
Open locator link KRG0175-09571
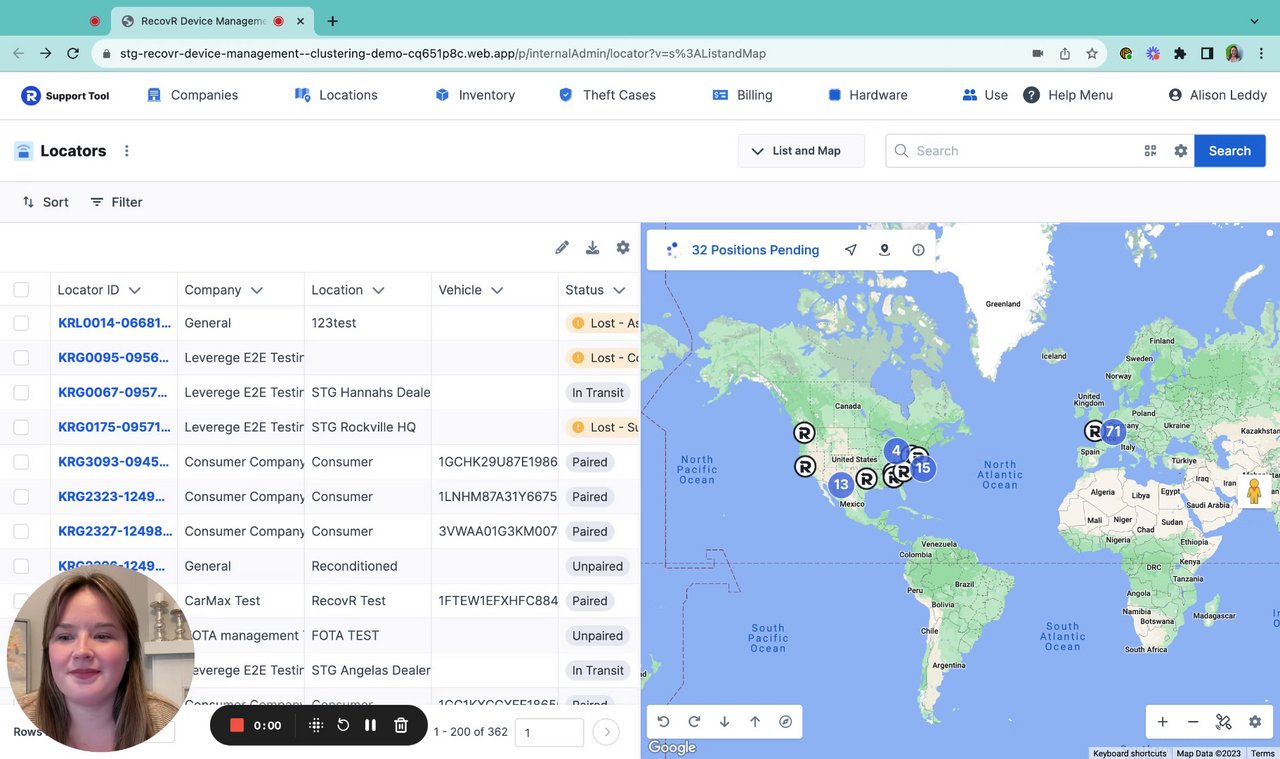pos(115,427)
